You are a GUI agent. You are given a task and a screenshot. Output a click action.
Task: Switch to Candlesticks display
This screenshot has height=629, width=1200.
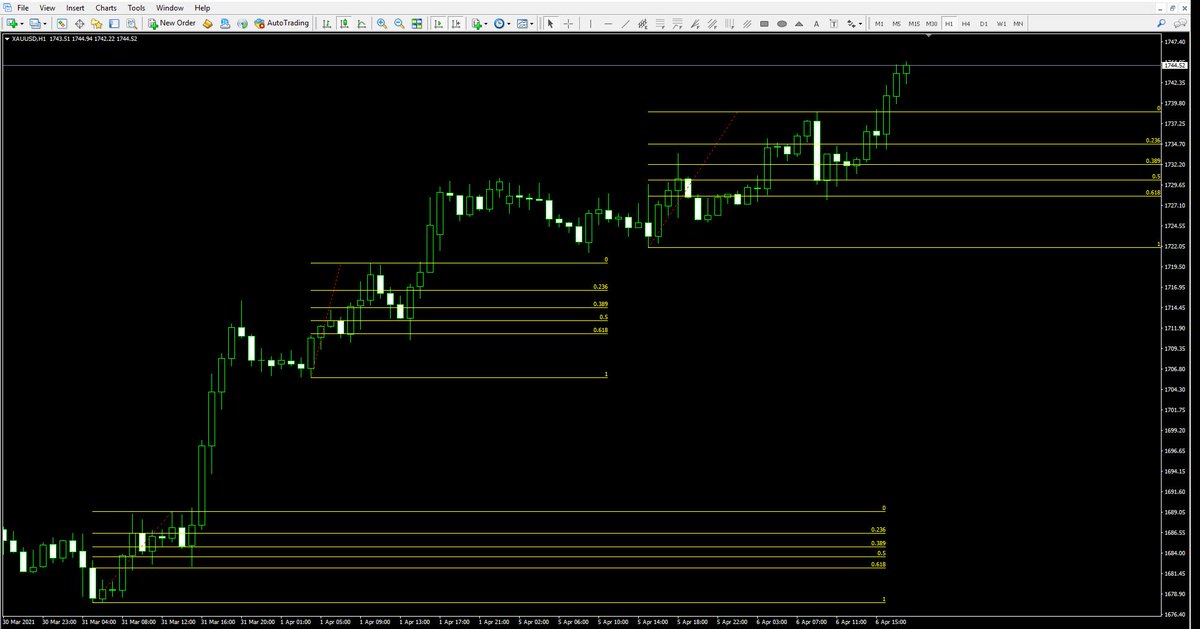(x=343, y=23)
